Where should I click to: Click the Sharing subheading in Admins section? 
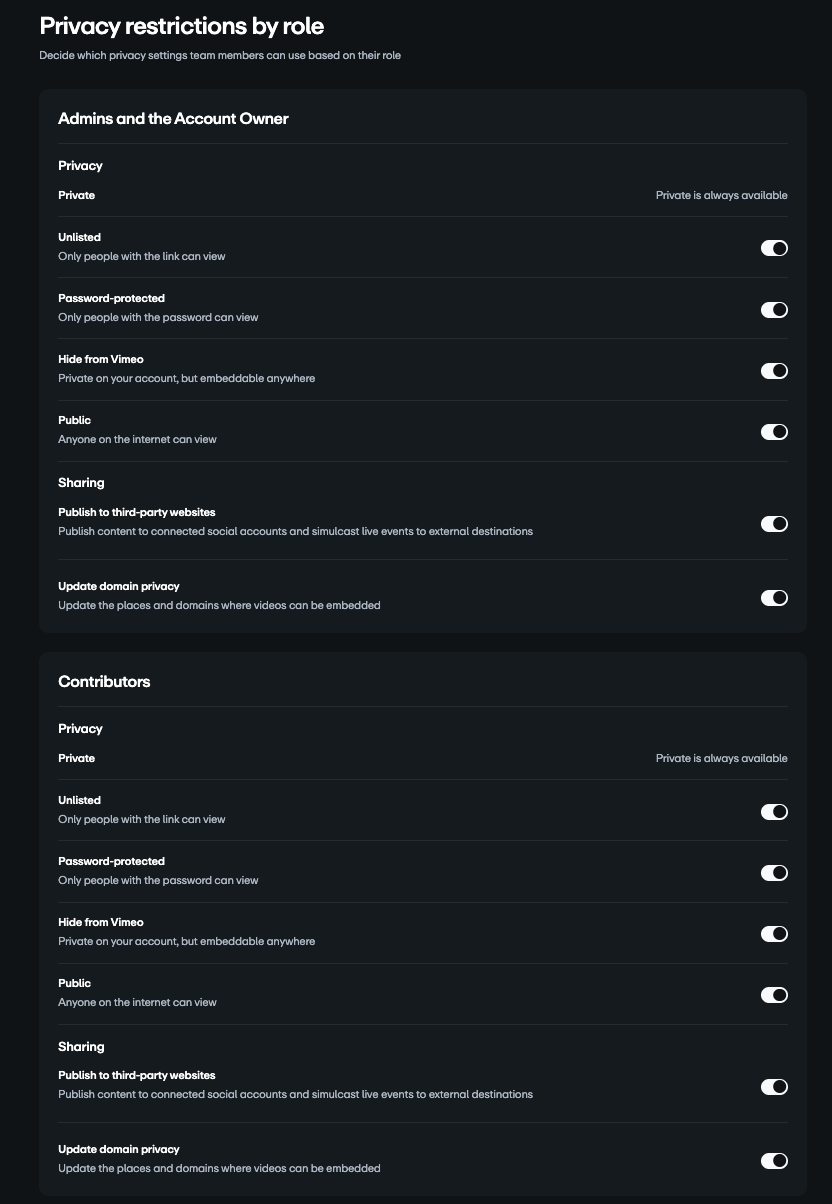[81, 483]
